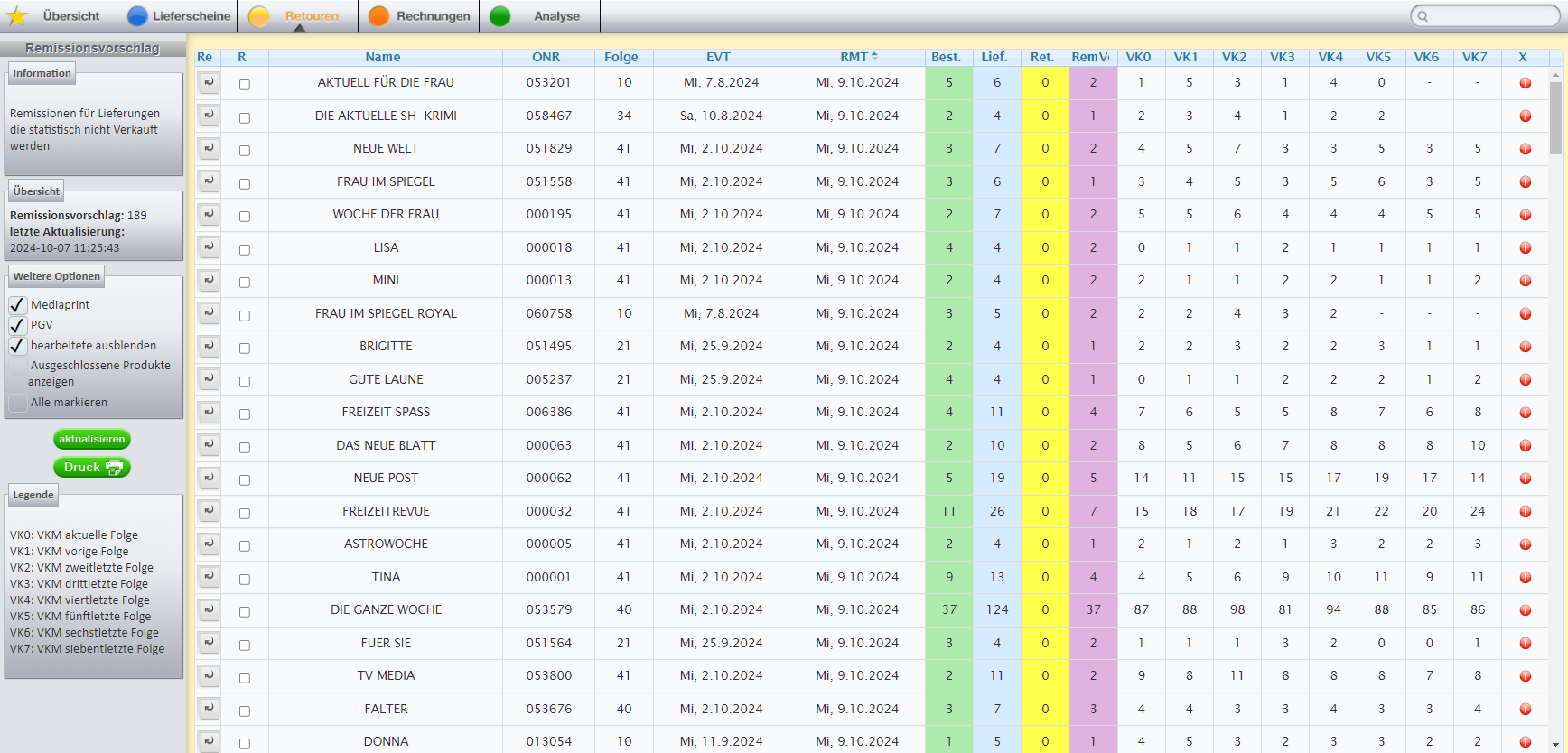Image resolution: width=1568 pixels, height=753 pixels.
Task: Click the yellow star Übersicht icon
Action: click(17, 16)
